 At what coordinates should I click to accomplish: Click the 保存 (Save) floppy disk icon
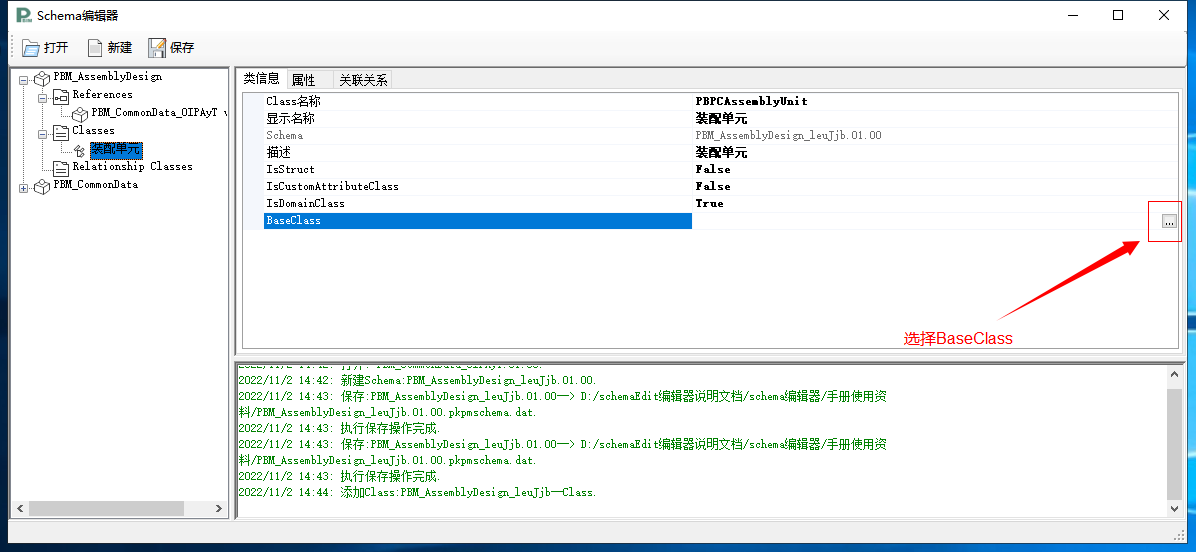(157, 48)
